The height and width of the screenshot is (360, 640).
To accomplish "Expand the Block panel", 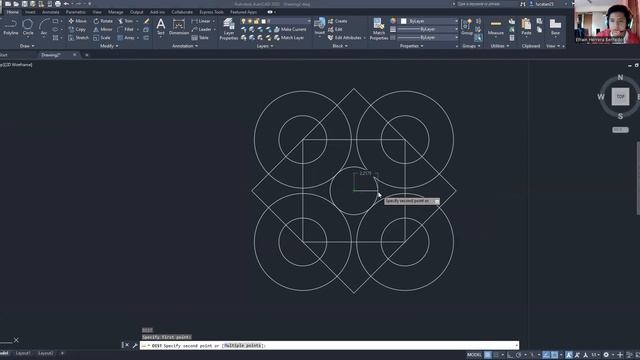I will point(340,46).
